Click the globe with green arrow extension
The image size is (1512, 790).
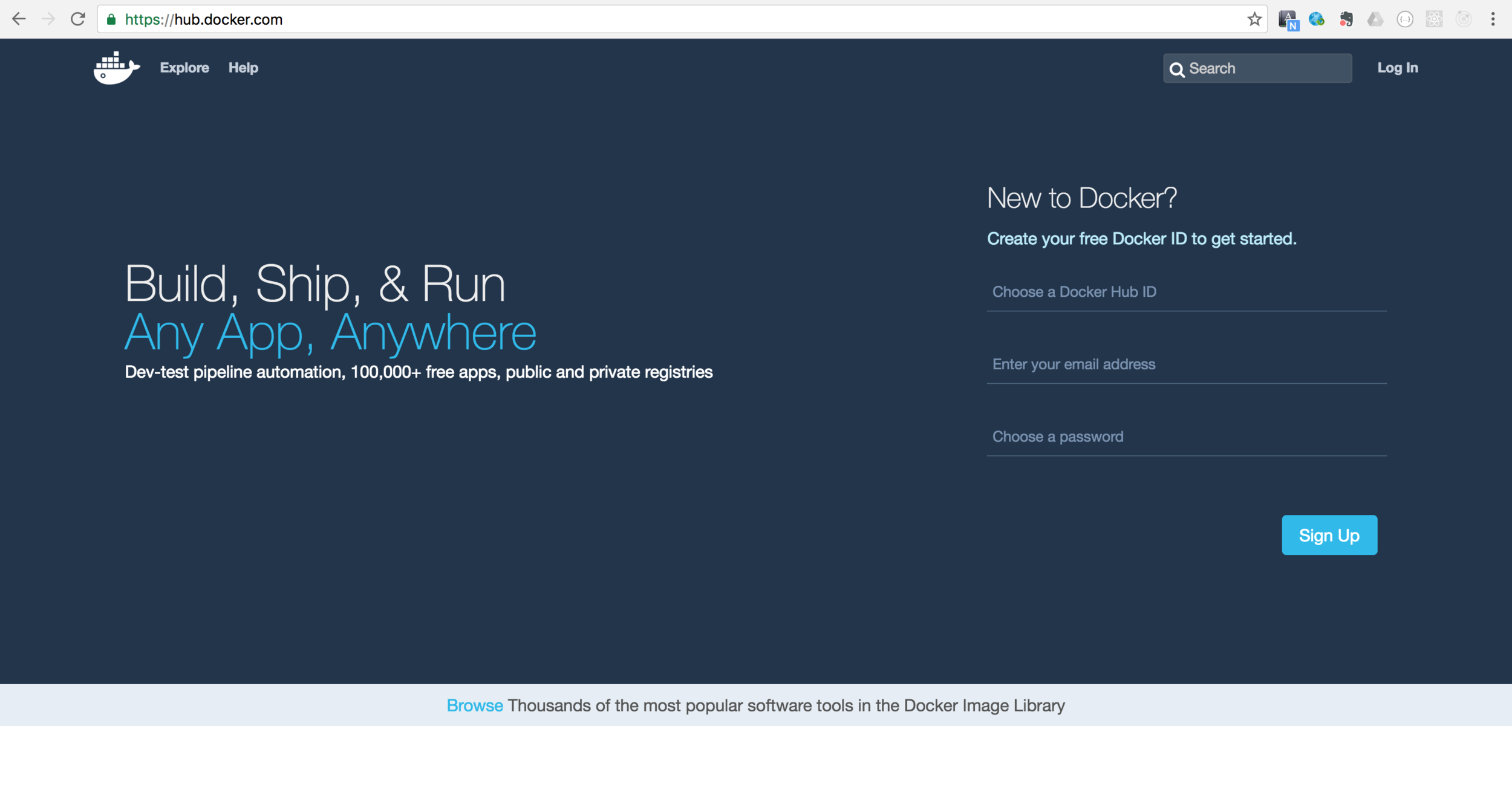(x=1317, y=19)
